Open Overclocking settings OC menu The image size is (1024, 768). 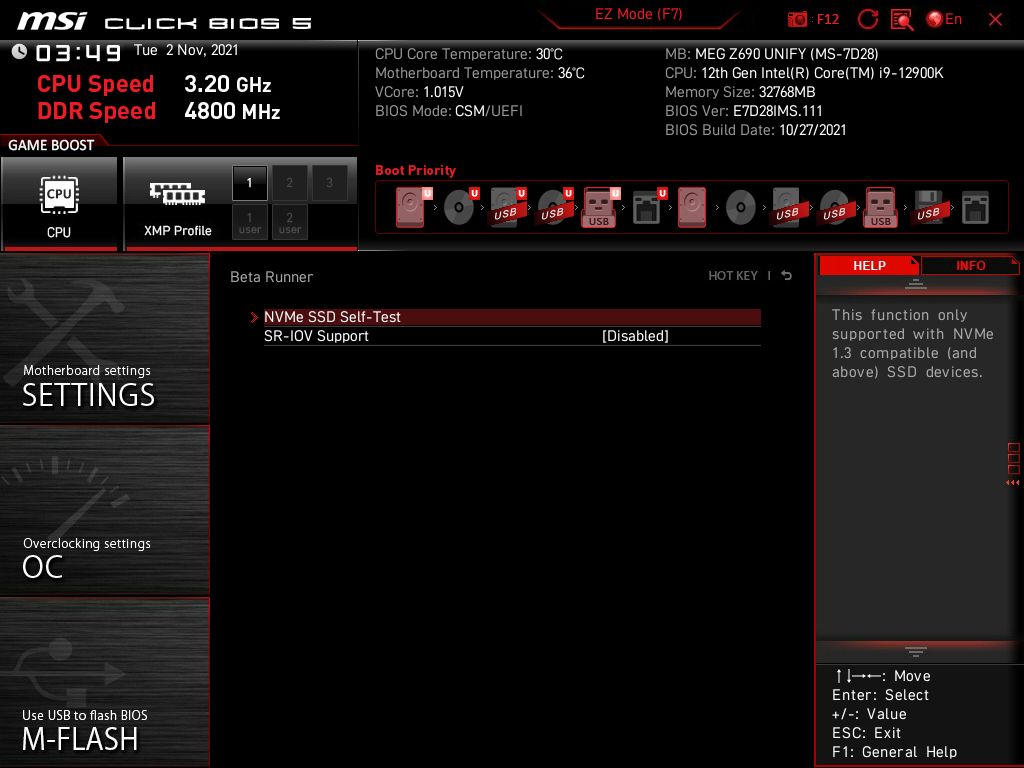pos(104,511)
